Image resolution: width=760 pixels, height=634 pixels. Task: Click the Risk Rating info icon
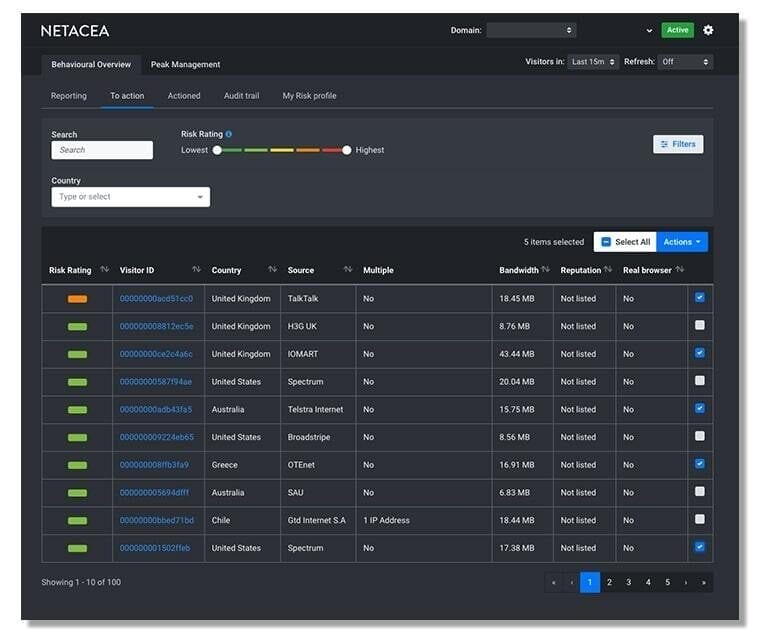pos(229,134)
